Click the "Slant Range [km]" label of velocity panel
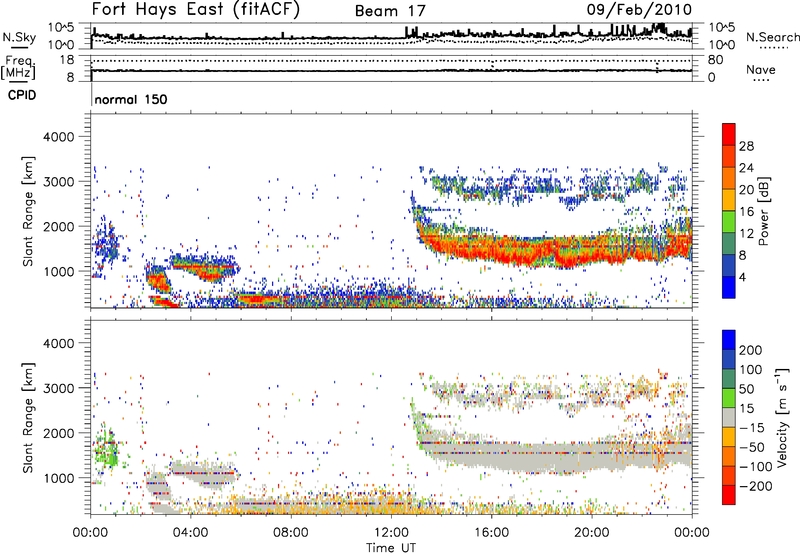The width and height of the screenshot is (800, 554). tap(28, 417)
